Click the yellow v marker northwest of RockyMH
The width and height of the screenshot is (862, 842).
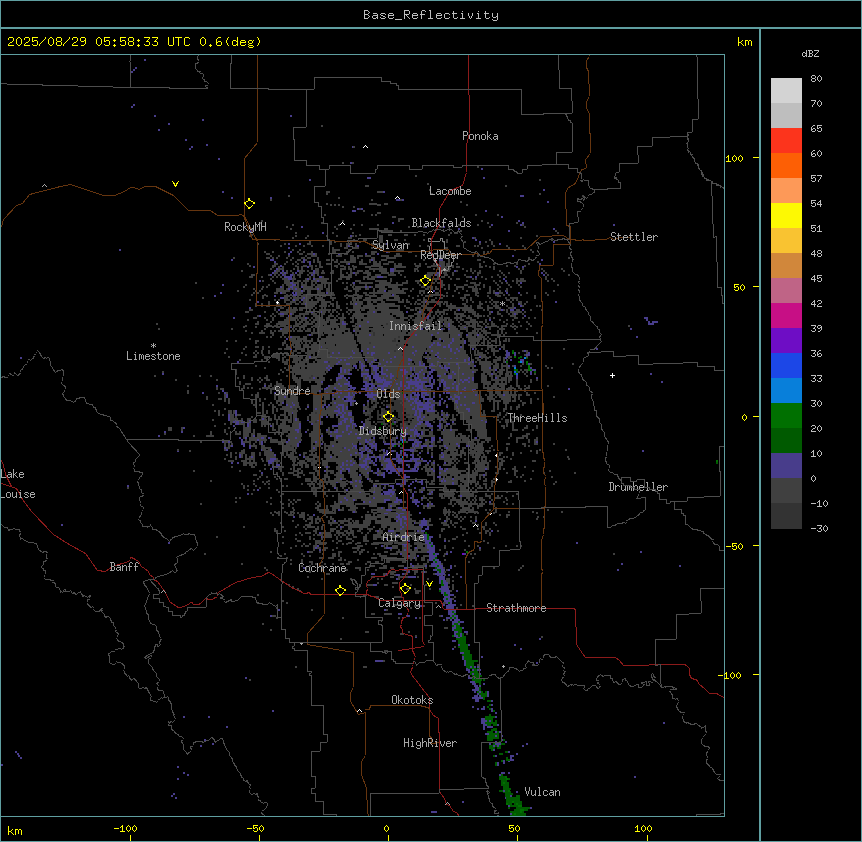click(x=175, y=184)
